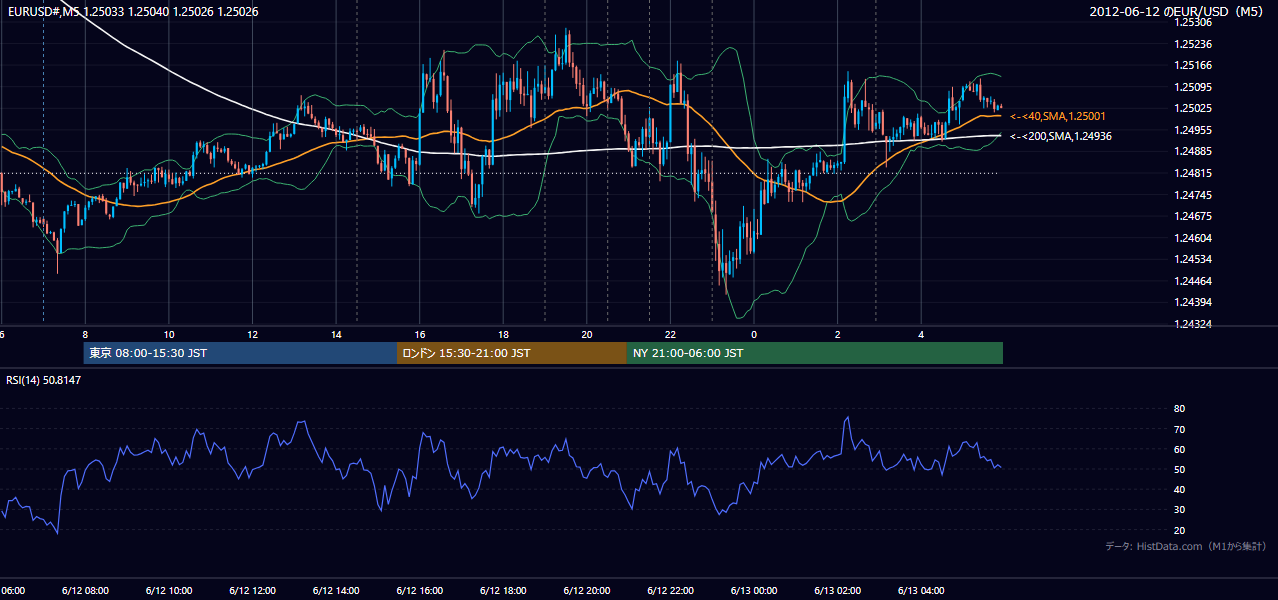Click hour label 14 under the price chart
The image size is (1278, 600).
[336, 334]
